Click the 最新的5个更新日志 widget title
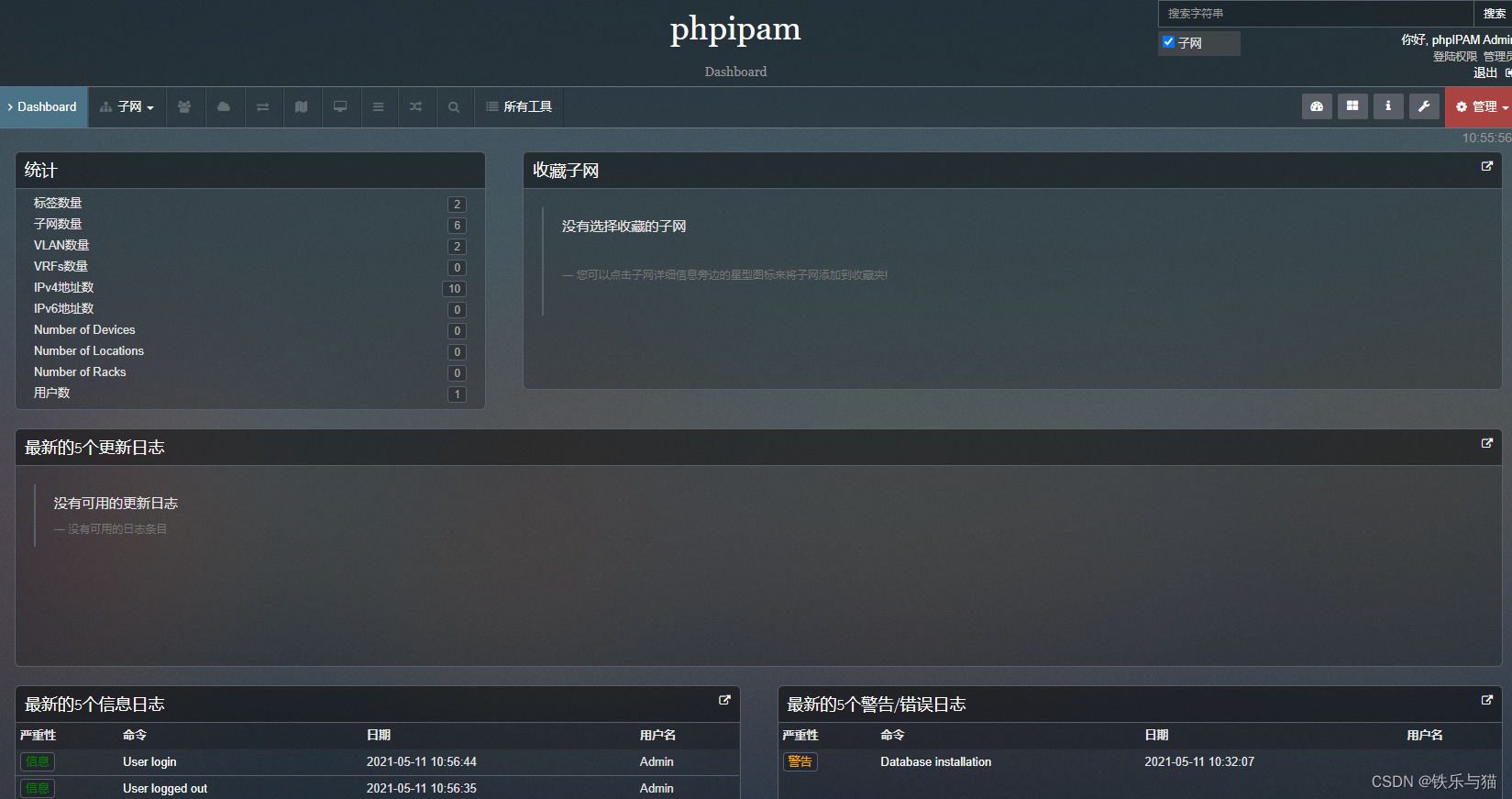Viewport: 1512px width, 799px height. pyautogui.click(x=94, y=448)
